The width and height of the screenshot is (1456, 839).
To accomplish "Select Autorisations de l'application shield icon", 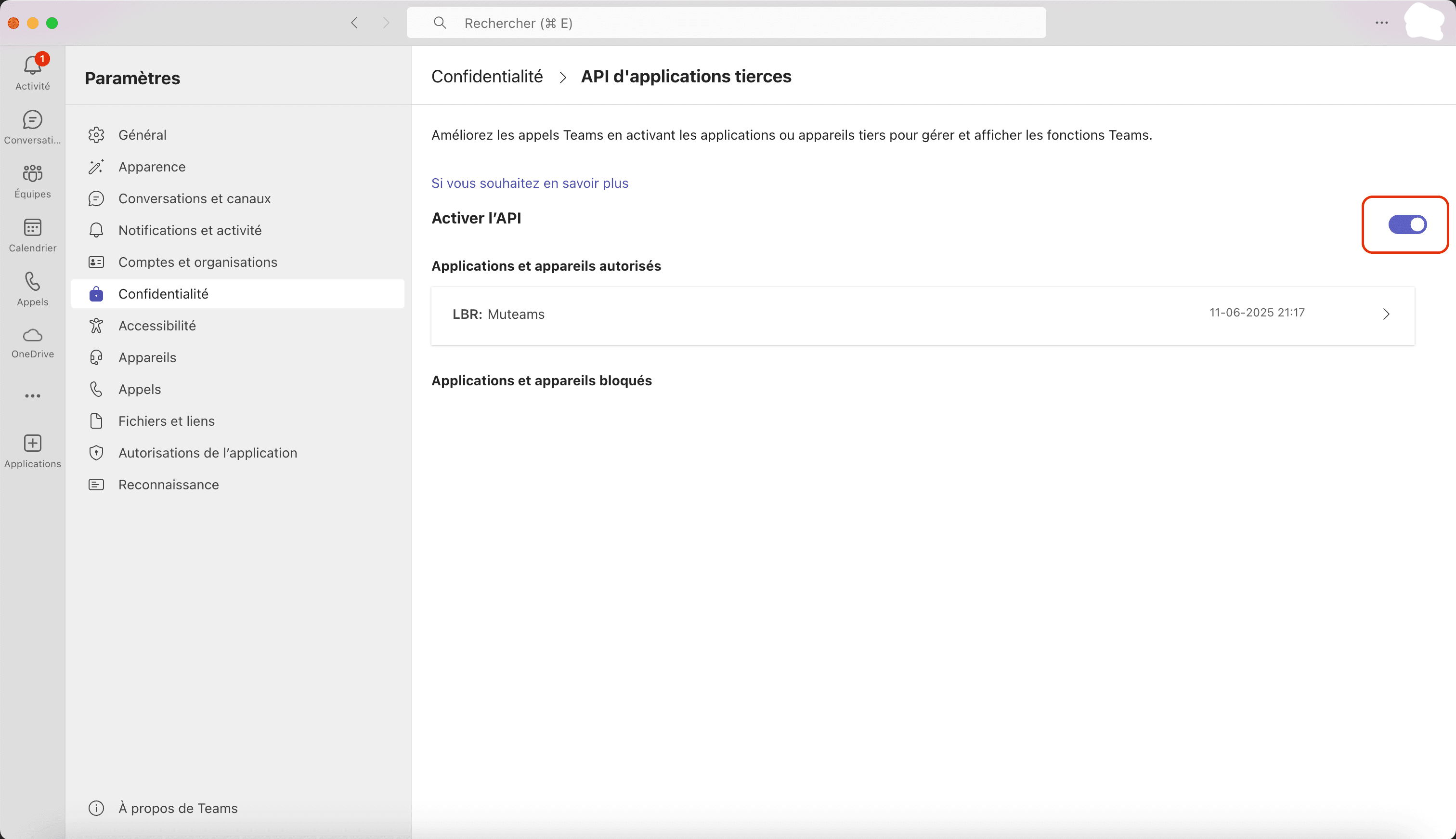I will pos(96,453).
